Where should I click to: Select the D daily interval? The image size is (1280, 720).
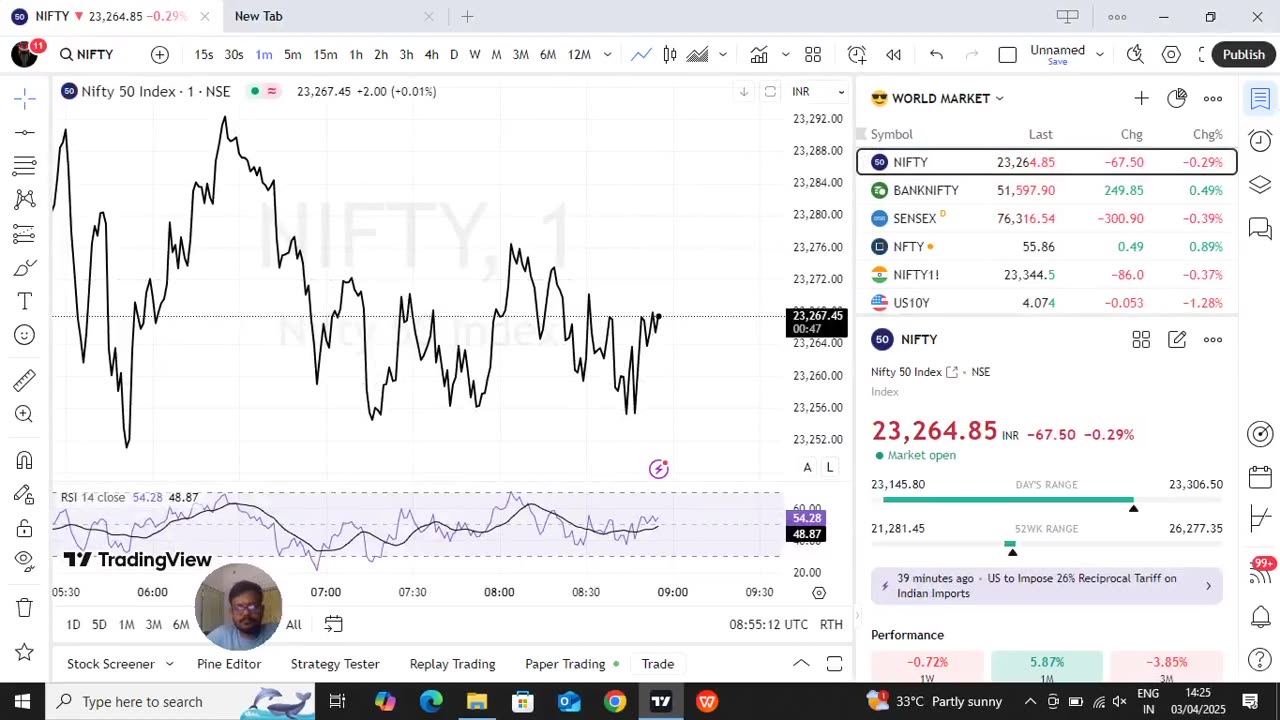454,54
